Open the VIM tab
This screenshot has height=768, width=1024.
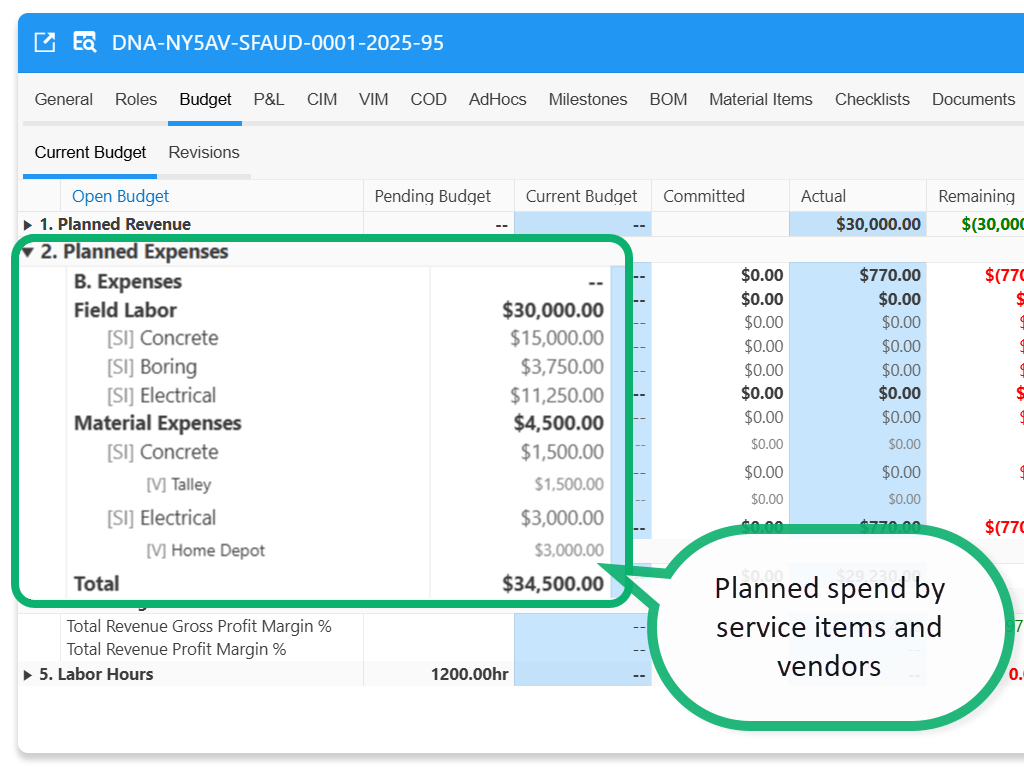(374, 99)
